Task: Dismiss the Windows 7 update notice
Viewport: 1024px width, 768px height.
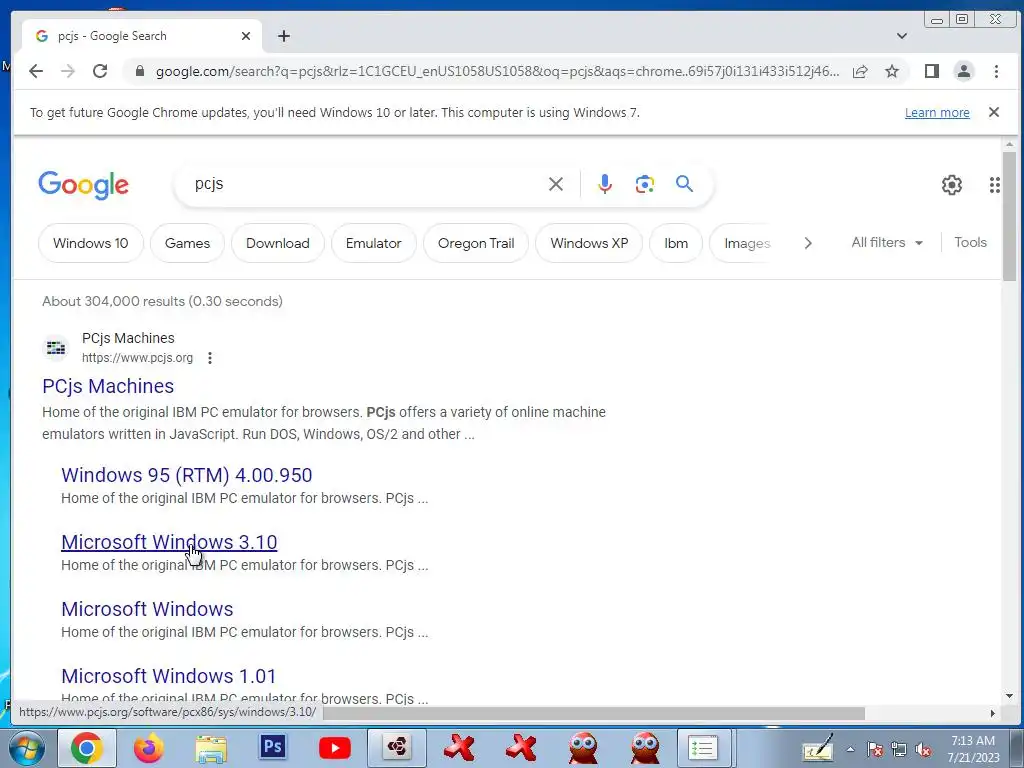Action: point(993,112)
